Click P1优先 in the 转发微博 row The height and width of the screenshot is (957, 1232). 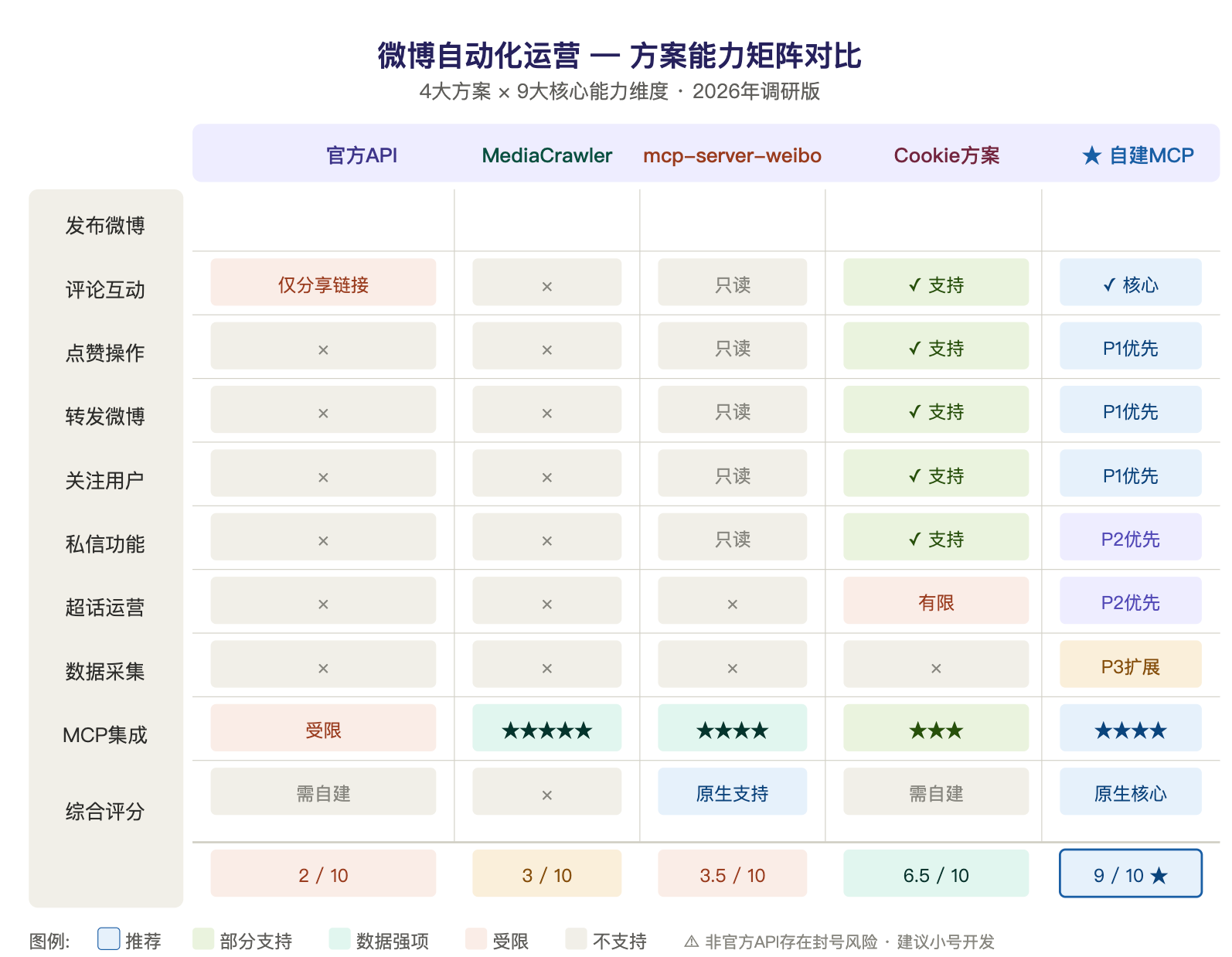[x=1131, y=410]
